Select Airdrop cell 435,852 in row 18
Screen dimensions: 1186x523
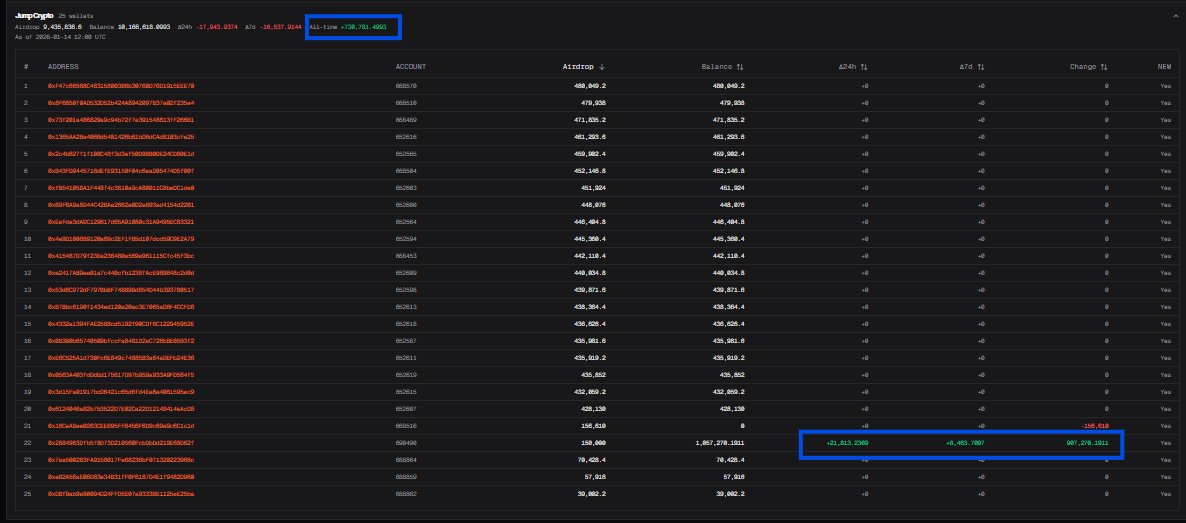[592, 375]
